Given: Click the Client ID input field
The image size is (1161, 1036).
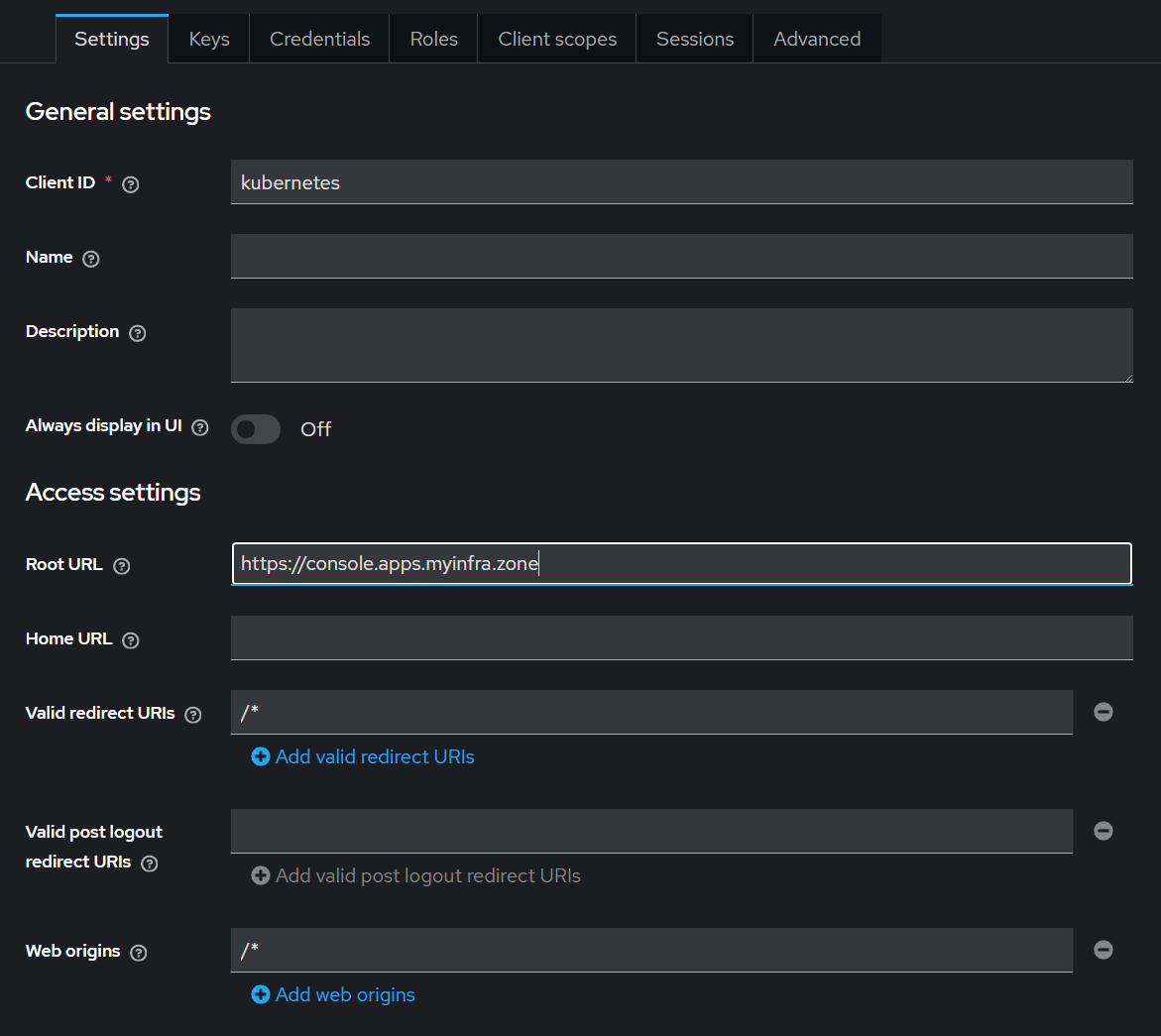Looking at the screenshot, I should tap(681, 182).
